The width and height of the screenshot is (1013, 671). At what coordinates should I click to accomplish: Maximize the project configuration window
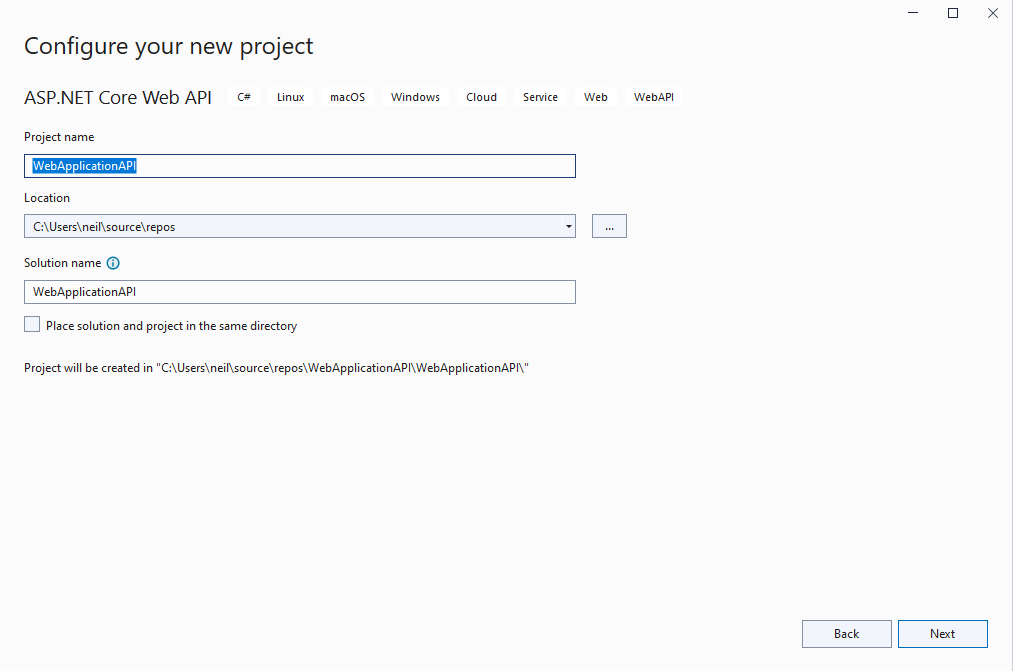tap(953, 13)
